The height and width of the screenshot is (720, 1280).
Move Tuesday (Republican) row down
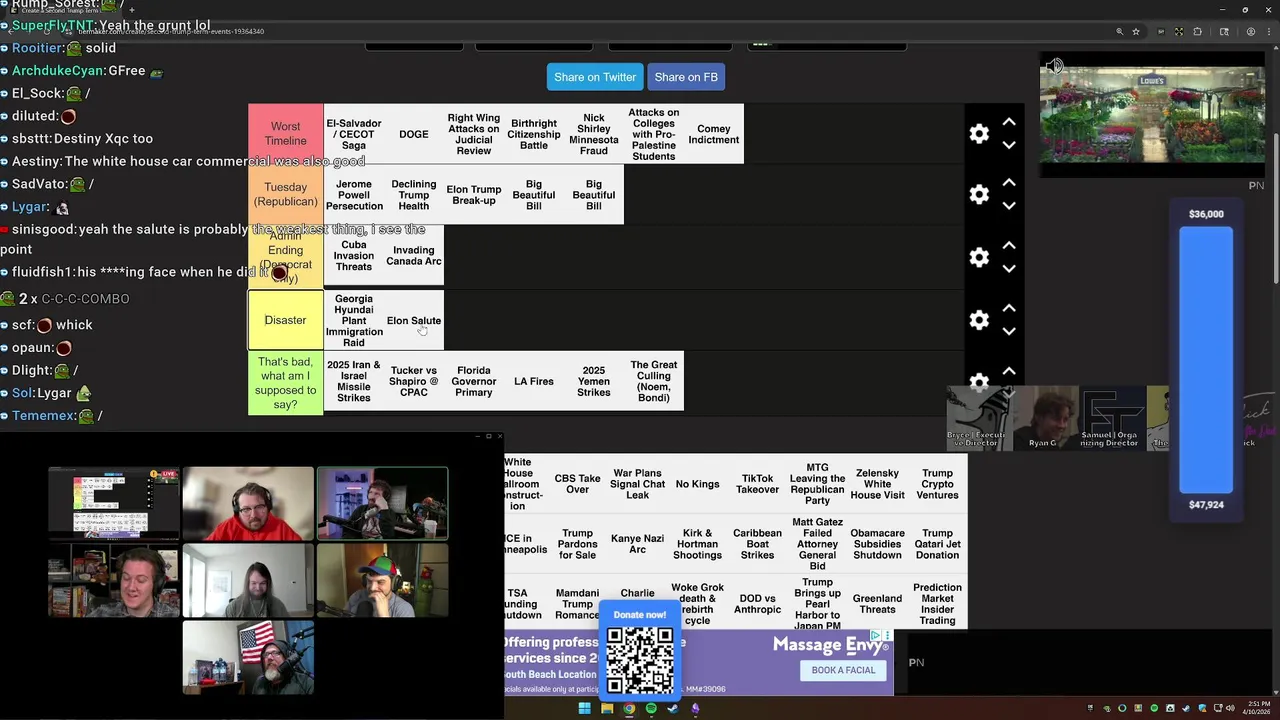click(1009, 206)
